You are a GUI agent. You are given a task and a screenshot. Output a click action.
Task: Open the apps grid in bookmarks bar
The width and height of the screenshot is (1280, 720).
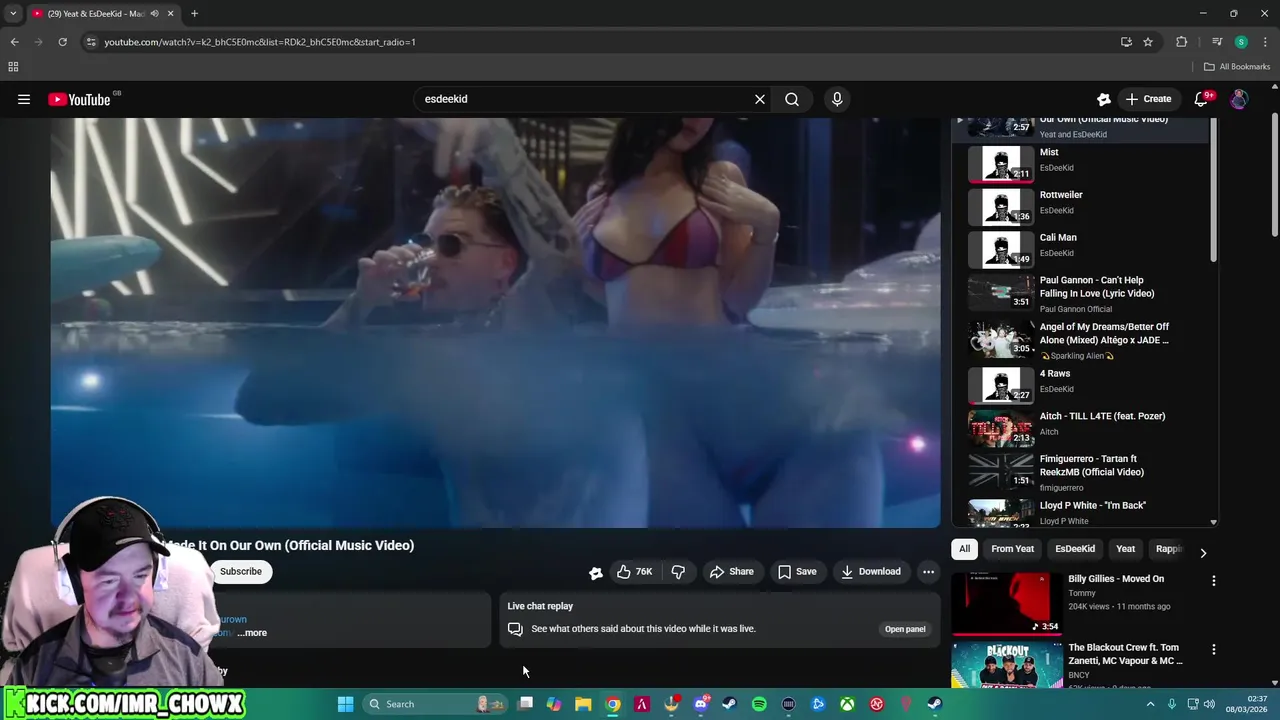[x=13, y=67]
